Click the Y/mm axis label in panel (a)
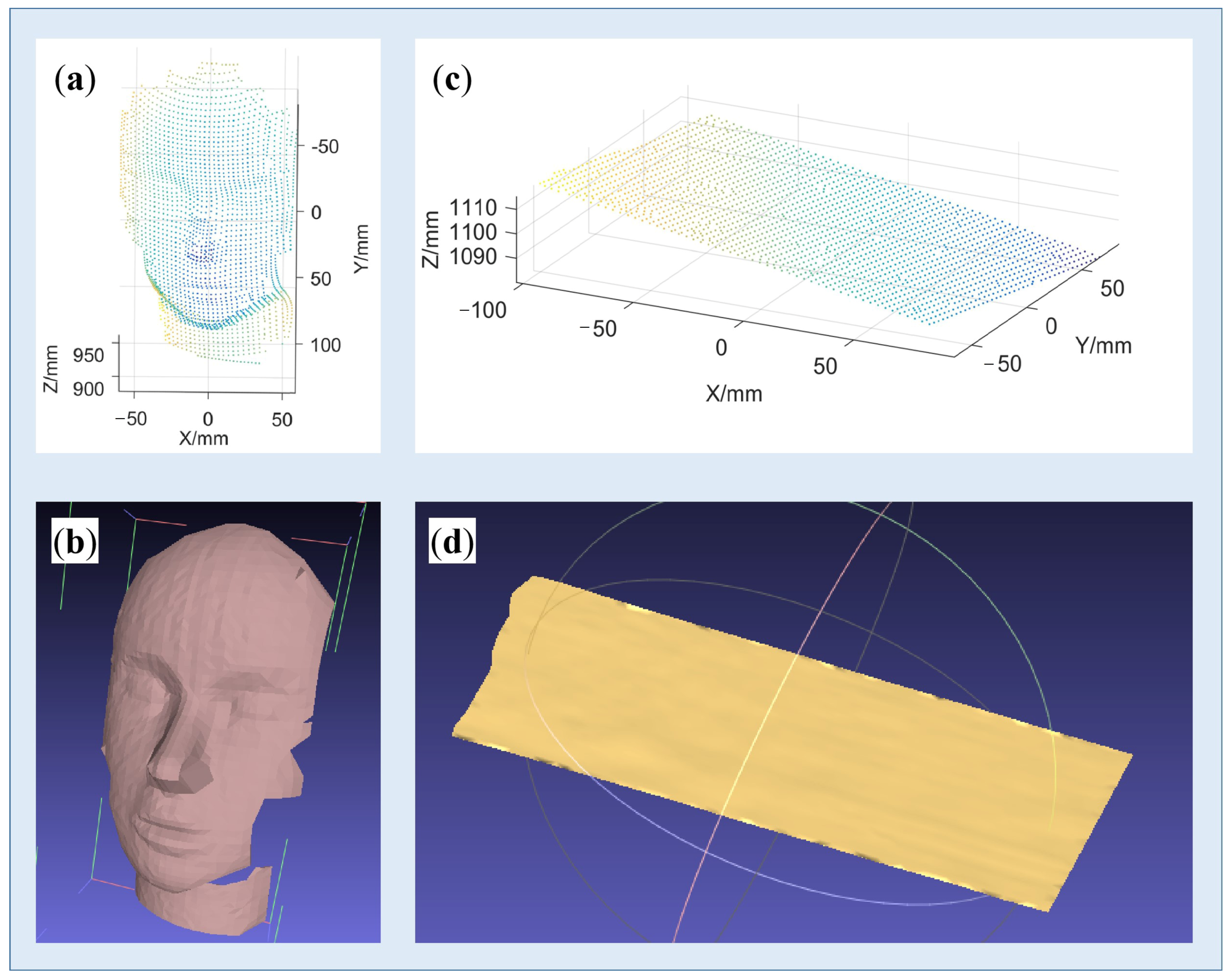This screenshot has height=980, width=1232. point(361,249)
